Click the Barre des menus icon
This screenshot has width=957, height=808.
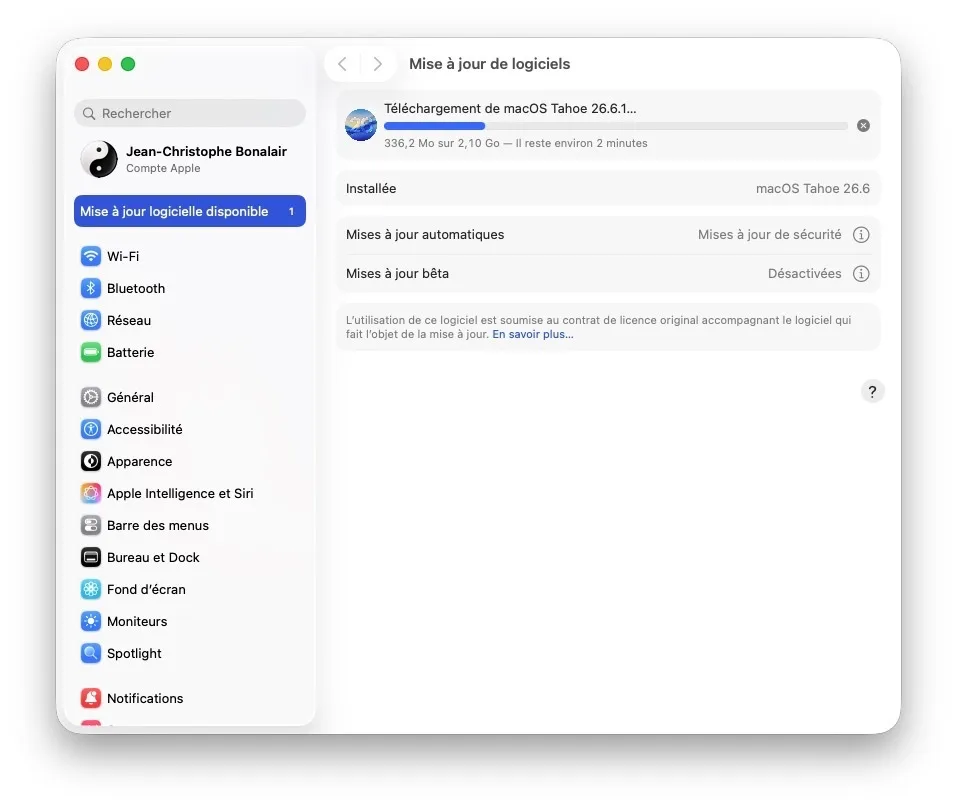tap(91, 525)
